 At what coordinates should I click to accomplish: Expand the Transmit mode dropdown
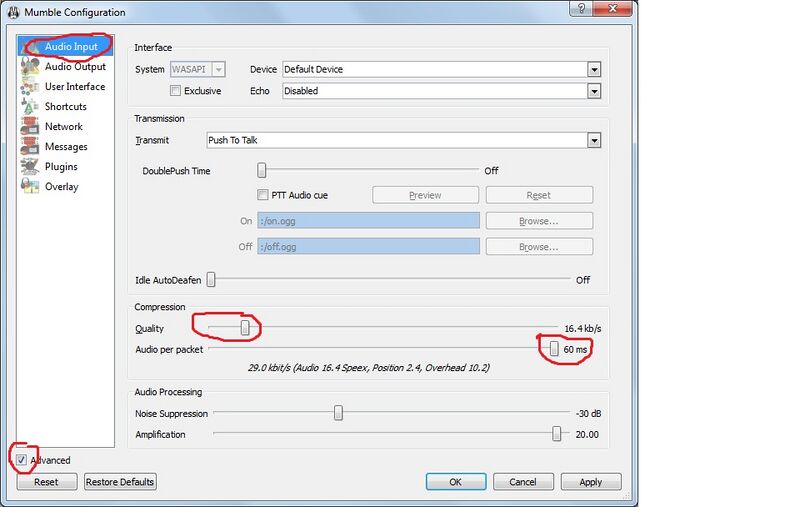click(593, 141)
